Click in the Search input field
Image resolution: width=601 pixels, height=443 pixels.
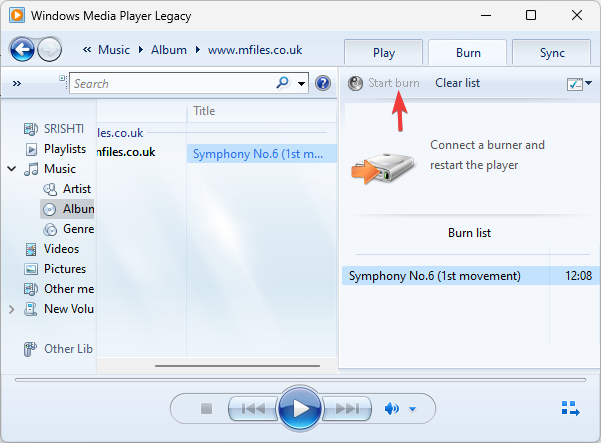pyautogui.click(x=172, y=83)
